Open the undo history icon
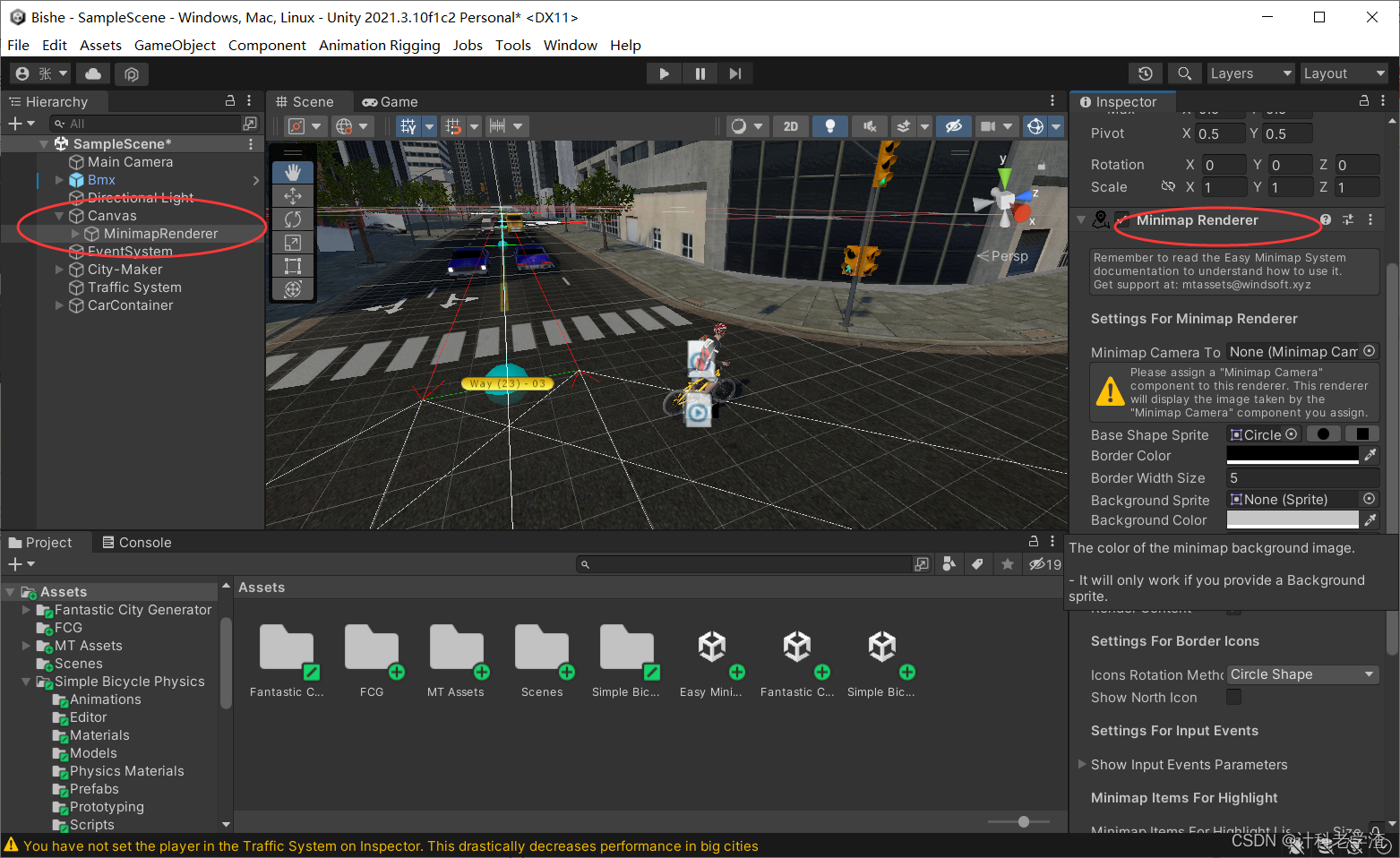The image size is (1400, 858). 1145,73
